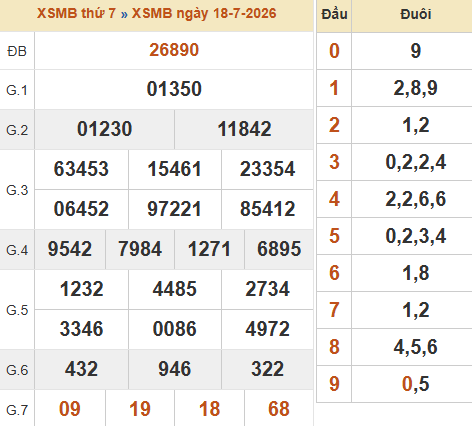
Task: Select head digit 3 row
Action: point(394,162)
